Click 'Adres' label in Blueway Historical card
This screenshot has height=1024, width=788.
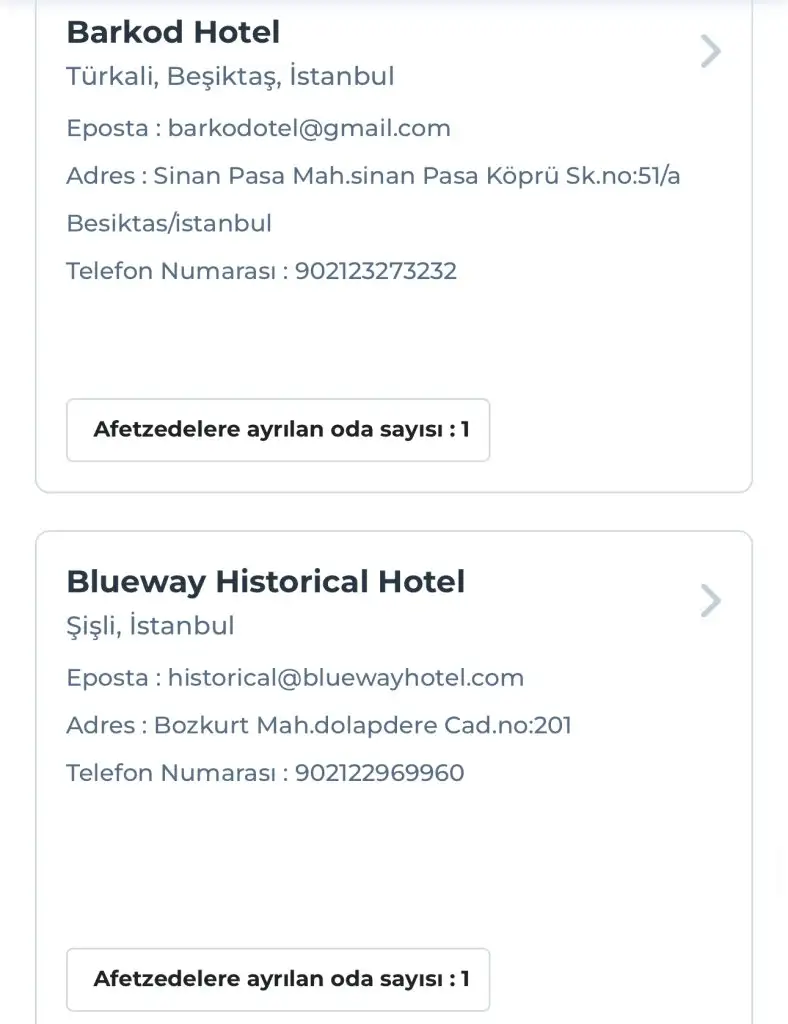pos(100,725)
